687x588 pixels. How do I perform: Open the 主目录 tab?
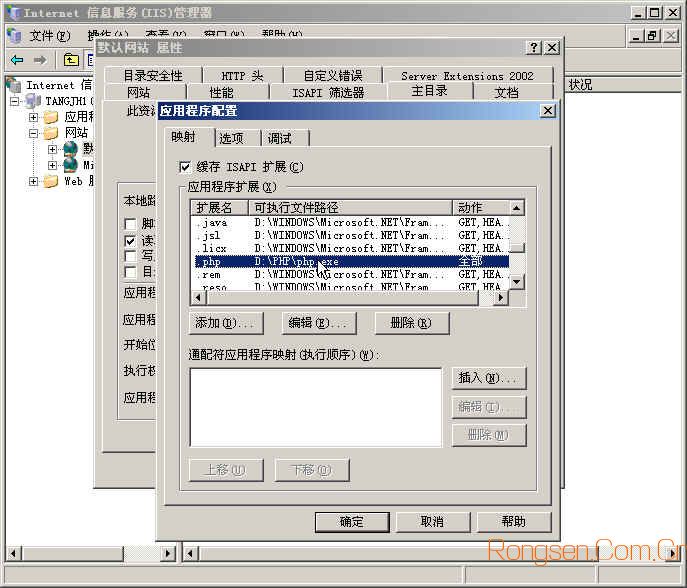tap(429, 90)
